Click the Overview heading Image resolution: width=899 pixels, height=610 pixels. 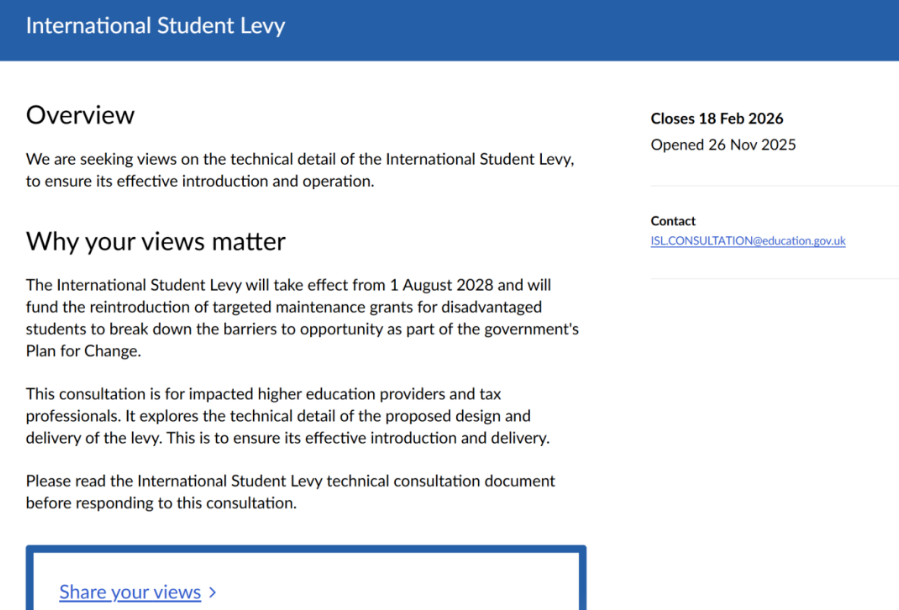pyautogui.click(x=80, y=115)
